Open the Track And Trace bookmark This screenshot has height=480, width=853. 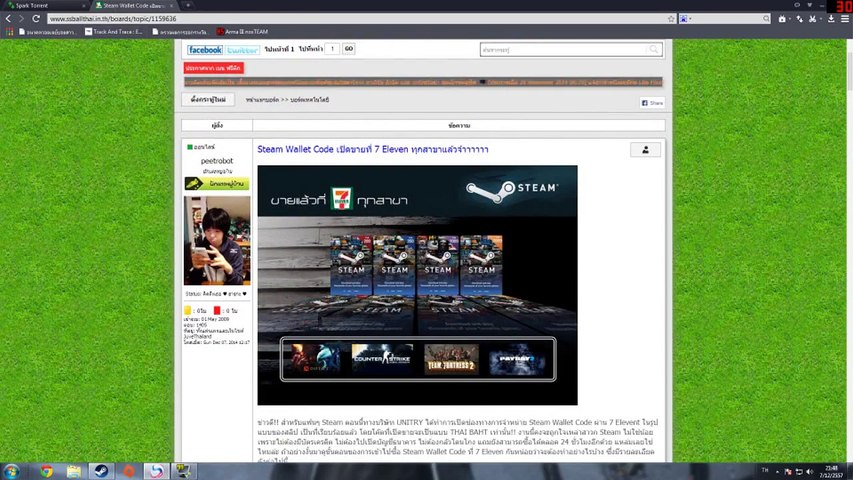pos(114,32)
